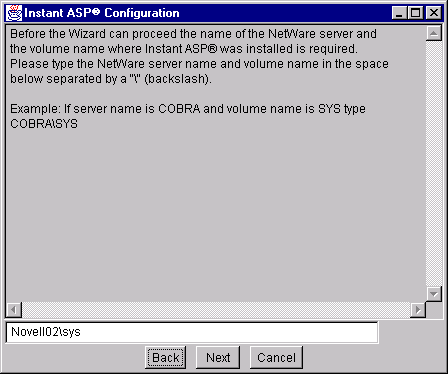The width and height of the screenshot is (448, 374).
Task: Click the line starting "Before the Wizard can proceed"
Action: (193, 34)
